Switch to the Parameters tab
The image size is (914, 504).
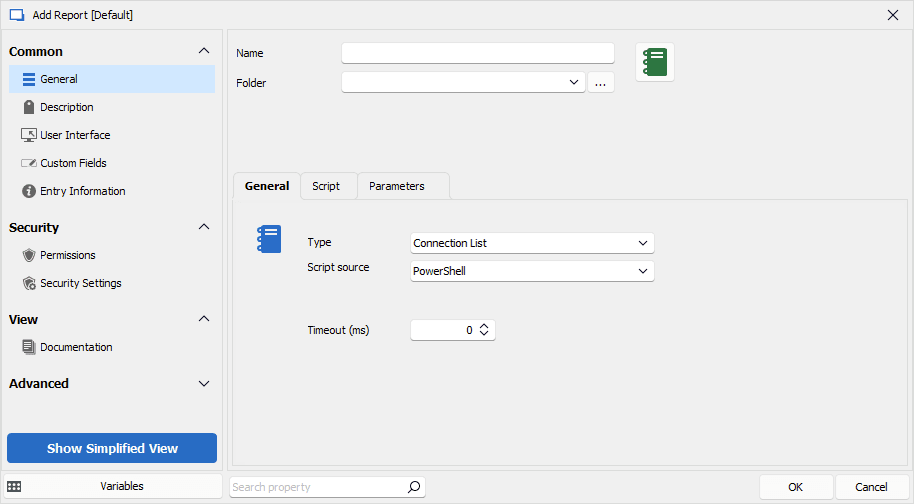[397, 186]
